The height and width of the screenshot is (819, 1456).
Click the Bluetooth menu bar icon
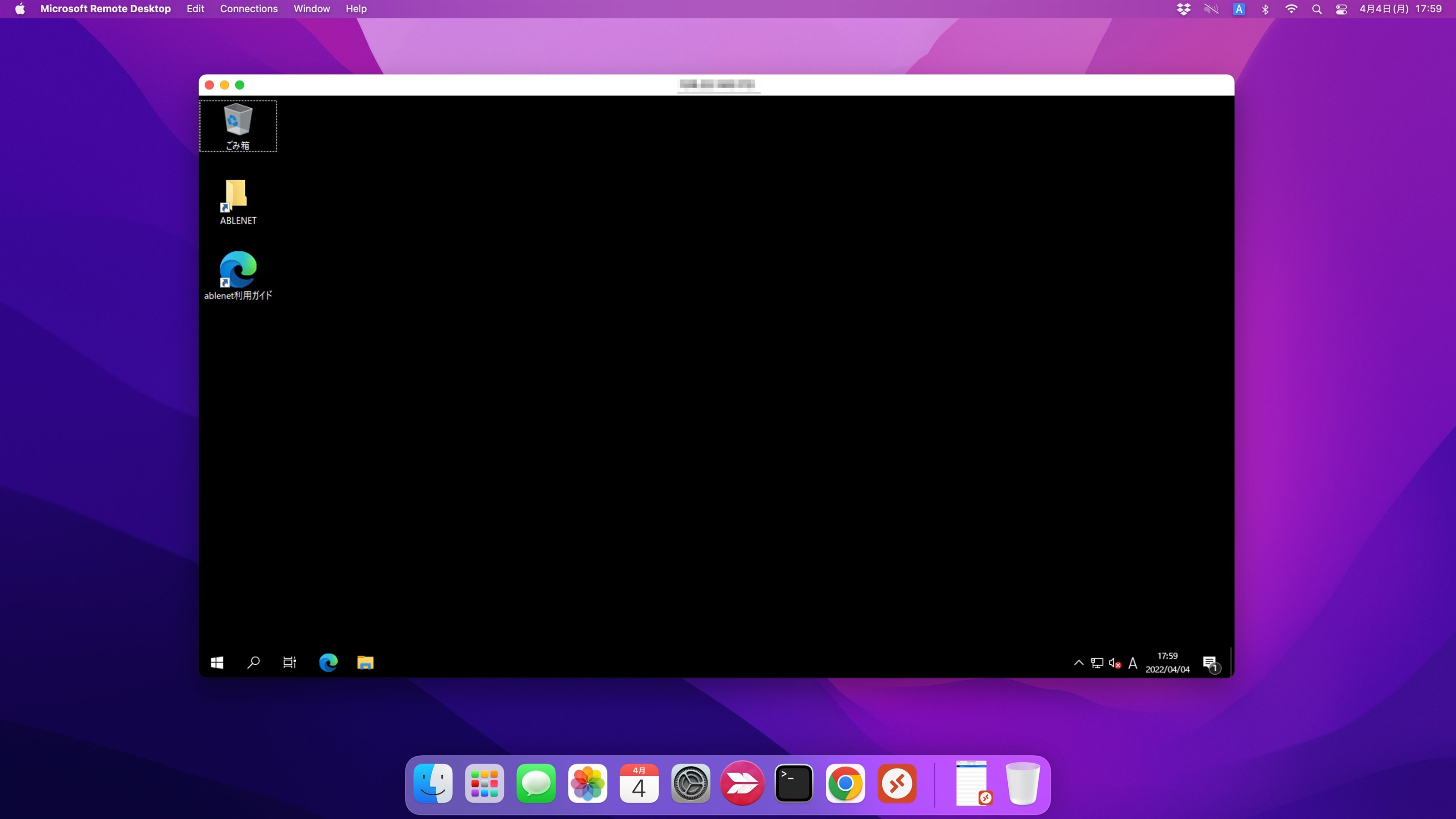pos(1265,9)
